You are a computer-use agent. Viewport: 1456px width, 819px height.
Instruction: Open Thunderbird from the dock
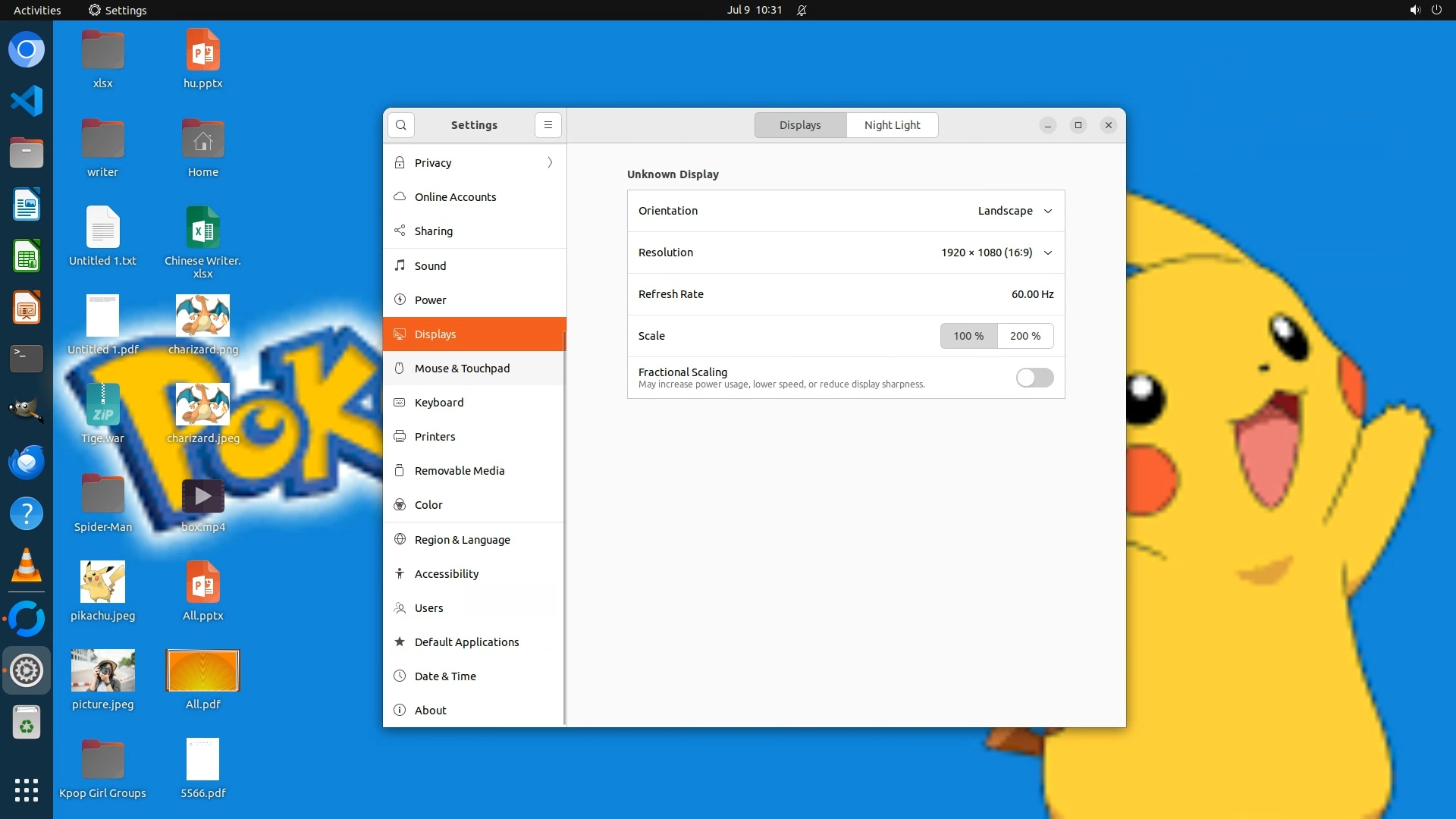click(x=27, y=462)
